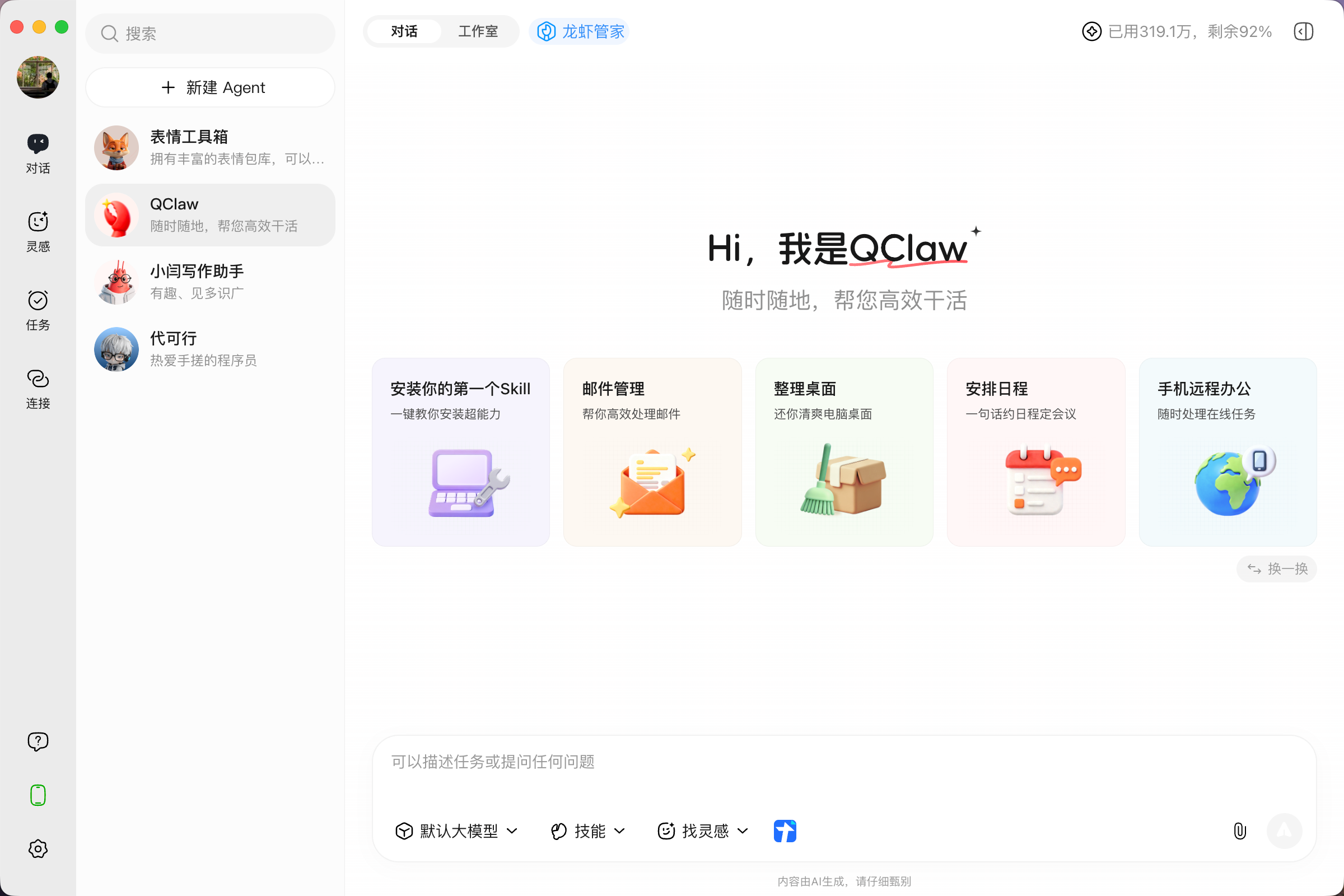
Task: Click the 新建 Agent button
Action: [x=211, y=87]
